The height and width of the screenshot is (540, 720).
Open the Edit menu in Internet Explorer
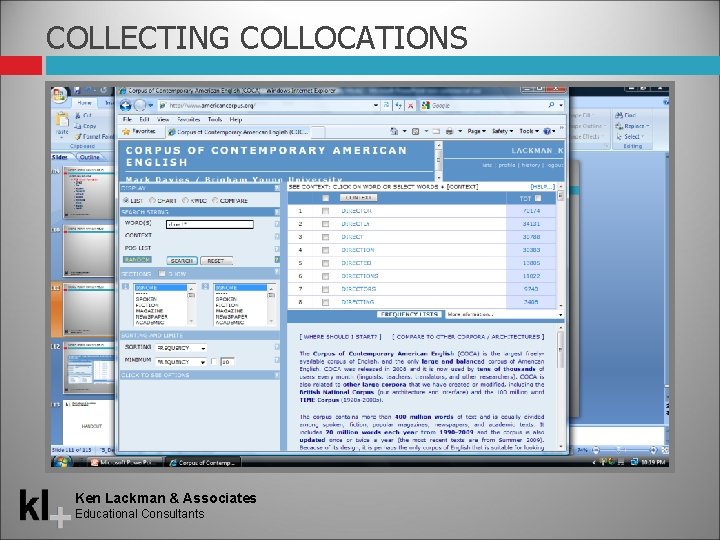(x=144, y=119)
